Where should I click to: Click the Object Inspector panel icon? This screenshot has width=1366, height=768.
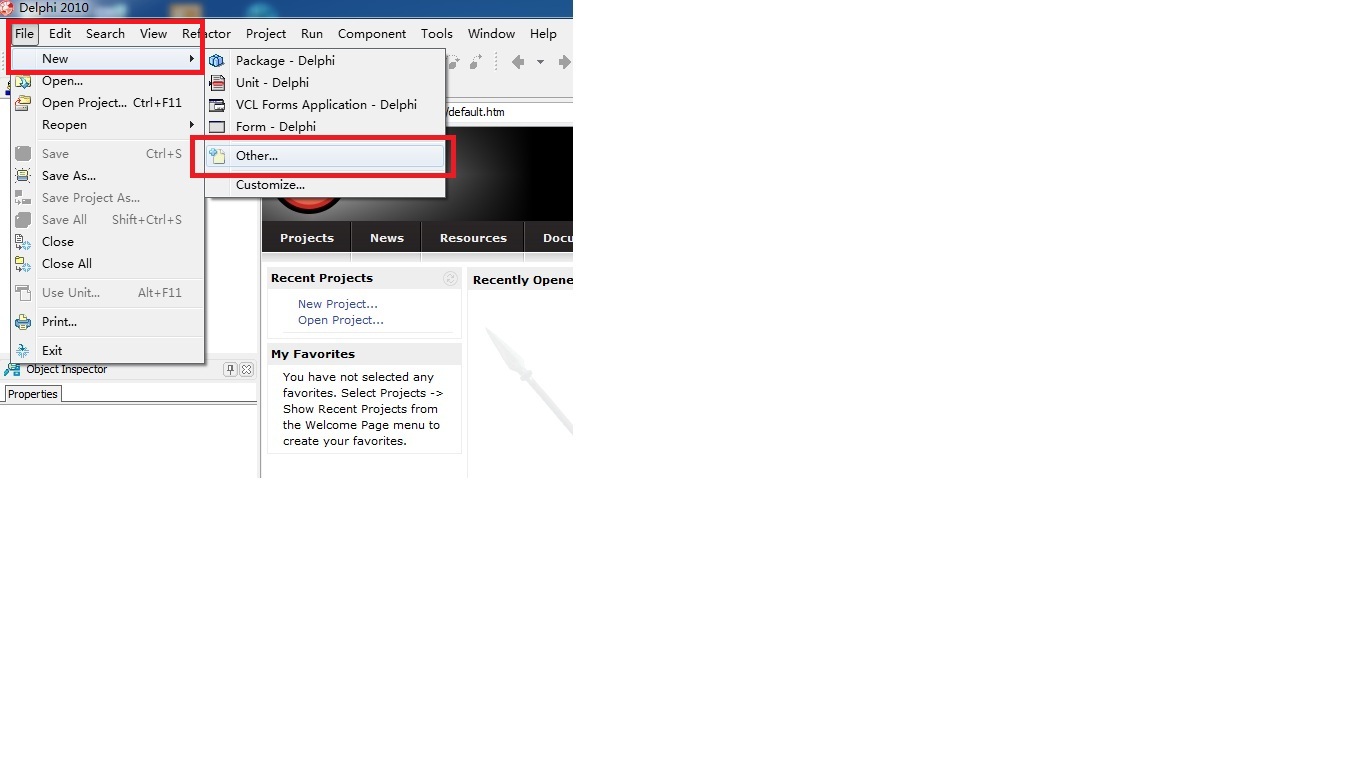[12, 370]
